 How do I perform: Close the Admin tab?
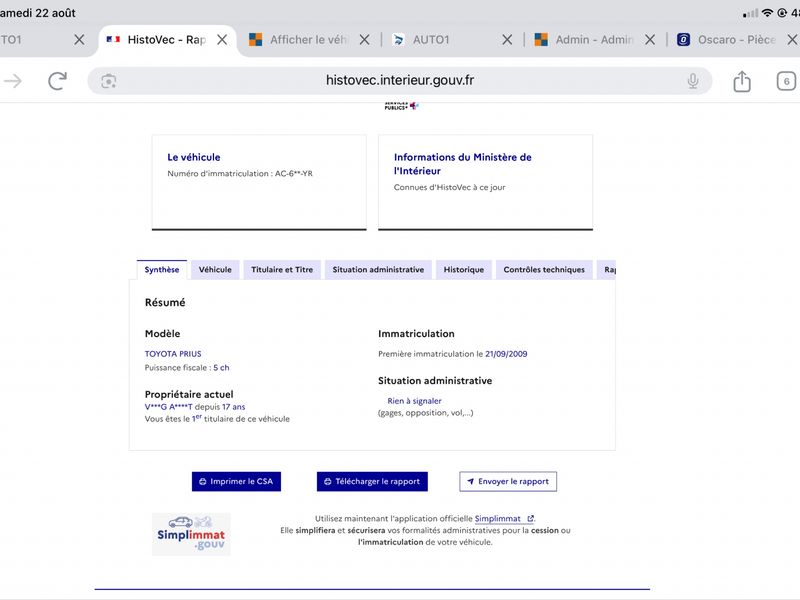(649, 40)
